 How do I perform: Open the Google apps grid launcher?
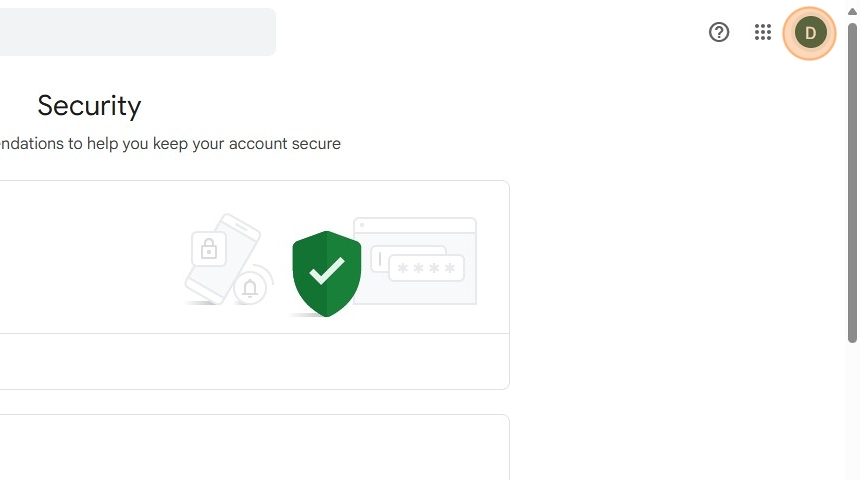(x=763, y=32)
